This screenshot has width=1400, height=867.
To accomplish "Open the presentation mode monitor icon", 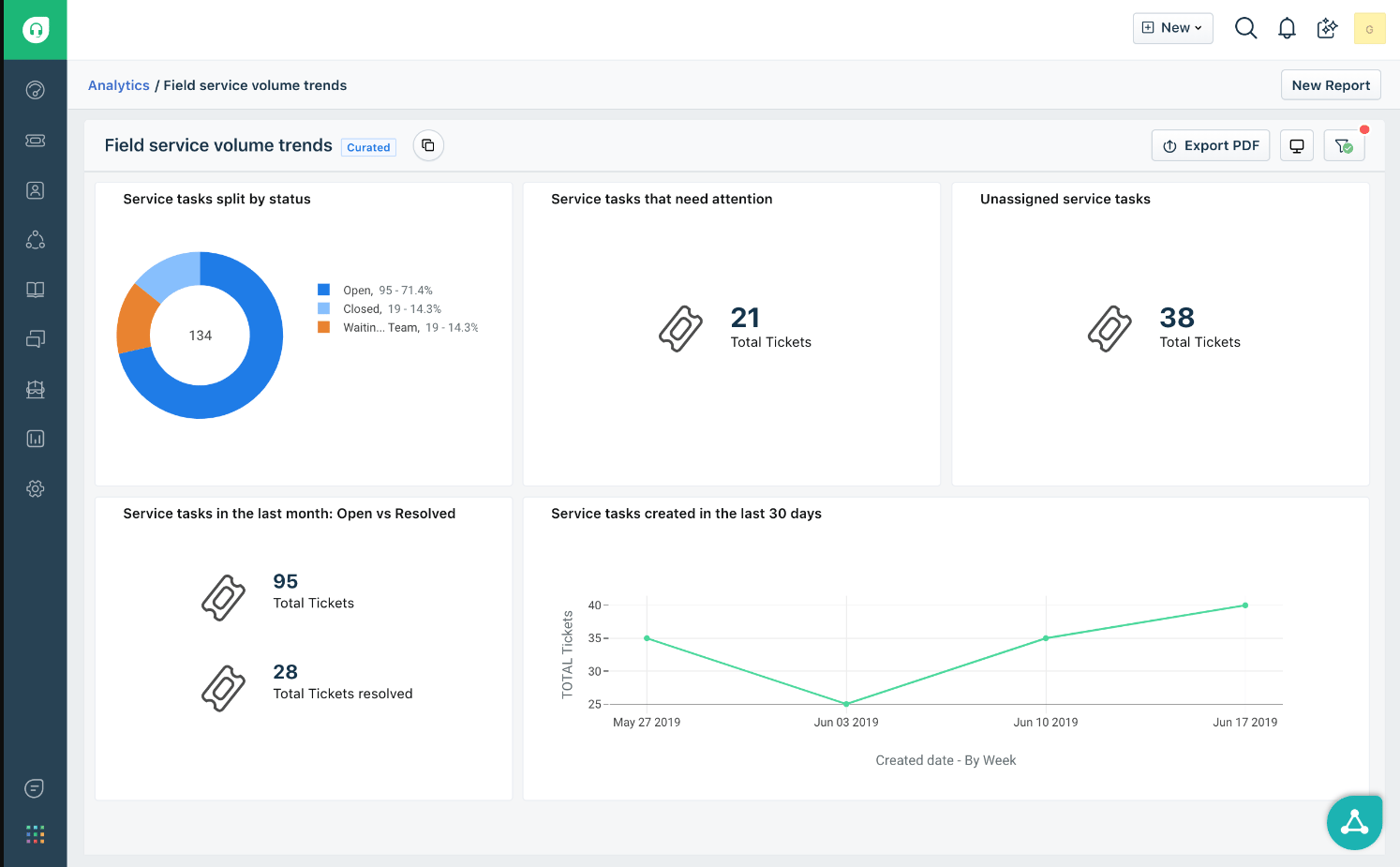I will click(x=1297, y=145).
